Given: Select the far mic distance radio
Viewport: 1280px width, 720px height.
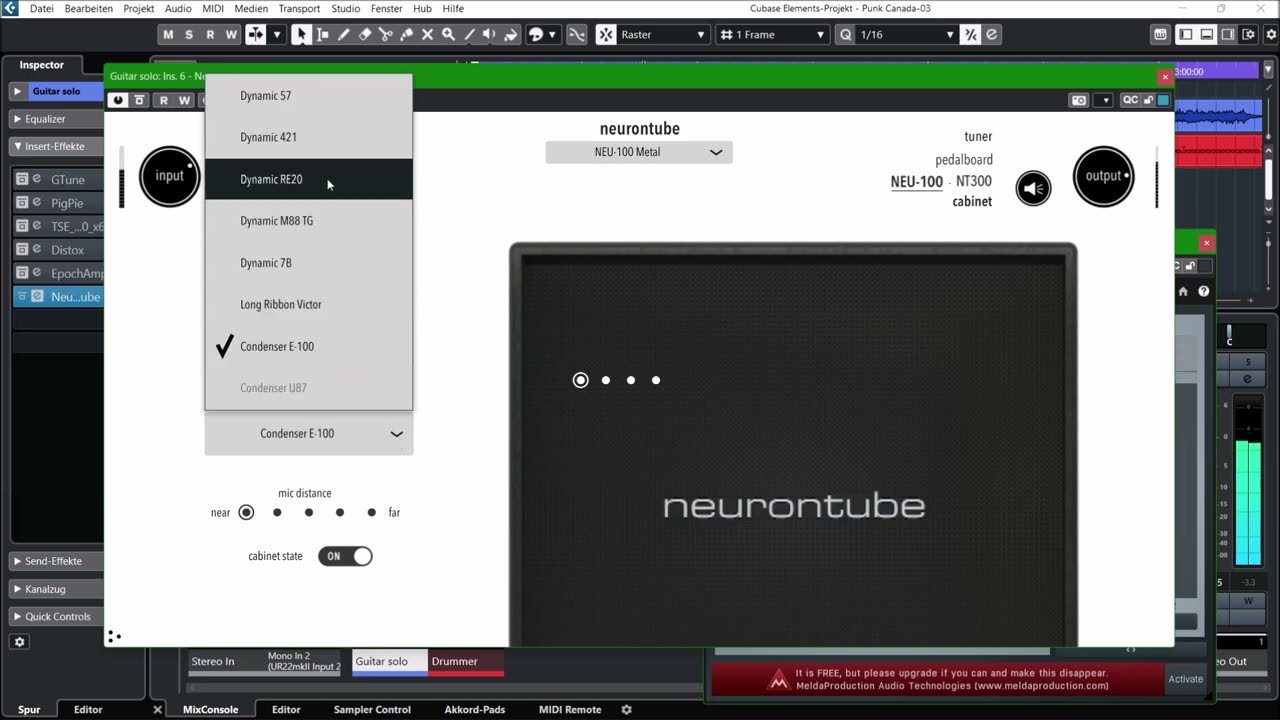Looking at the screenshot, I should pyautogui.click(x=372, y=512).
